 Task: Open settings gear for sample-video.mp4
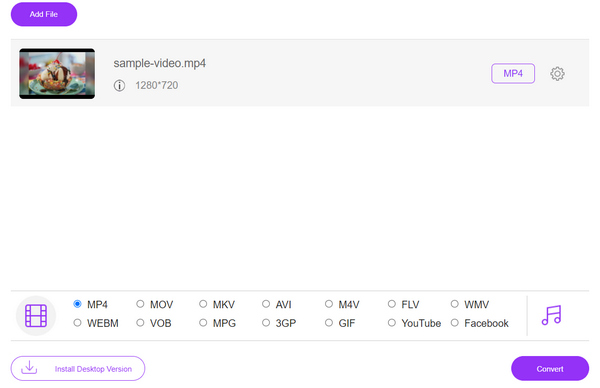(557, 73)
